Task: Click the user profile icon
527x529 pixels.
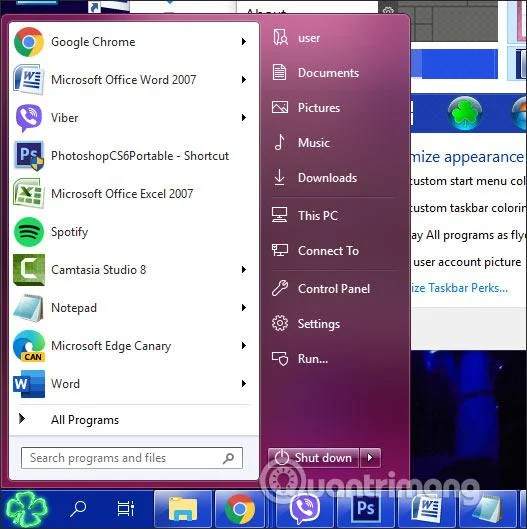Action: click(x=280, y=37)
